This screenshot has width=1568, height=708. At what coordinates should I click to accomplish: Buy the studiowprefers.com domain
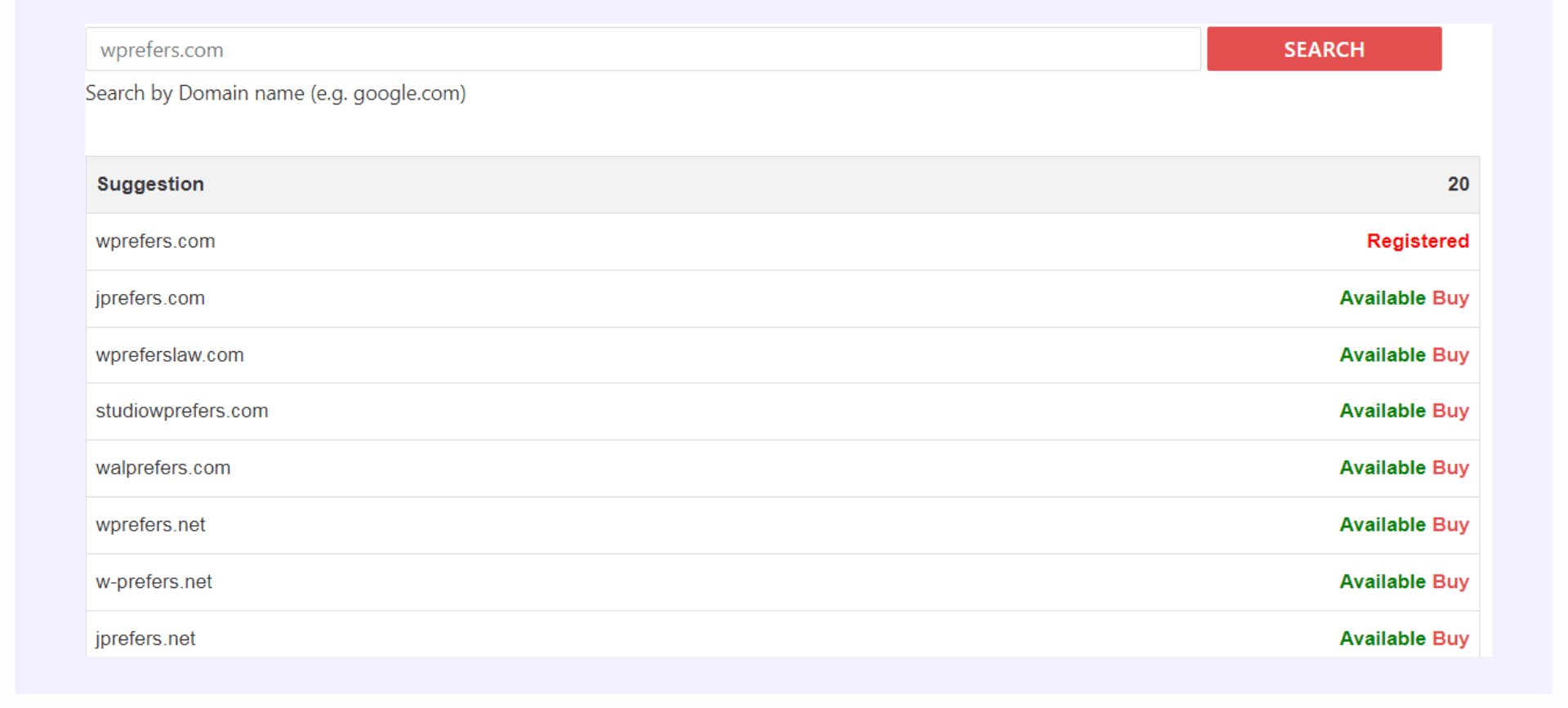pyautogui.click(x=1451, y=411)
